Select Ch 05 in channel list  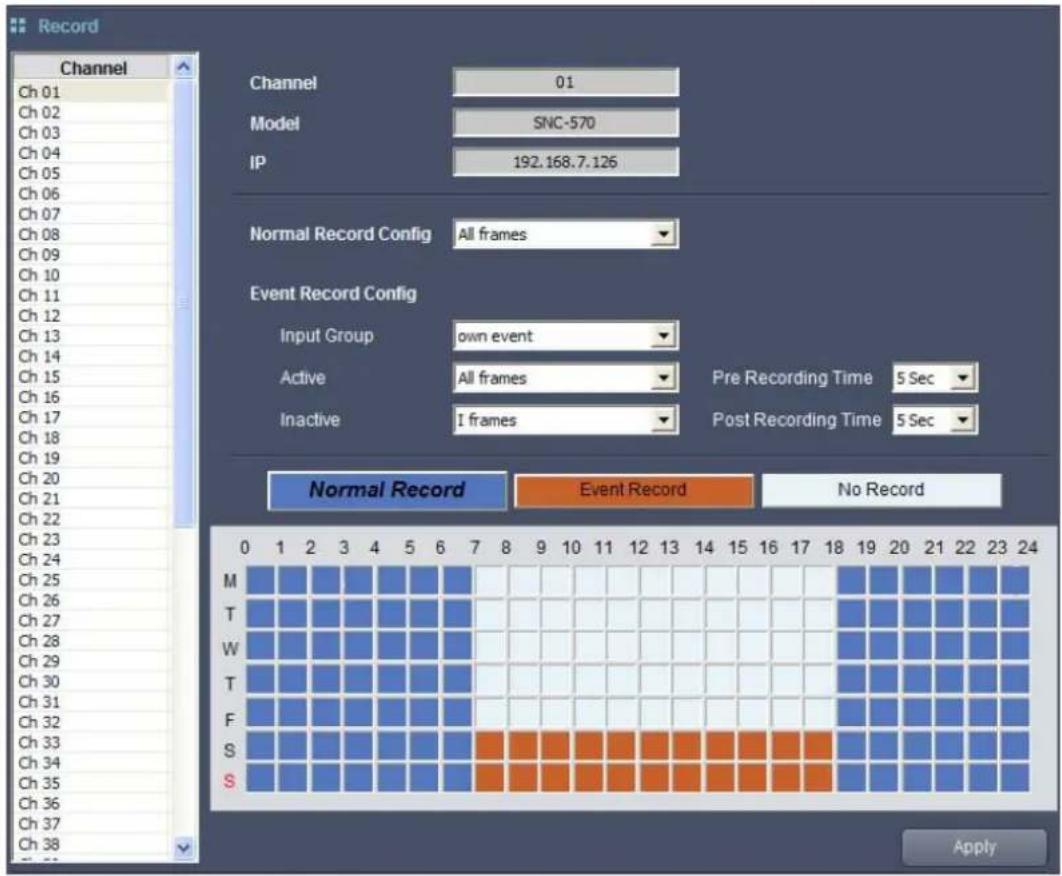(91, 173)
